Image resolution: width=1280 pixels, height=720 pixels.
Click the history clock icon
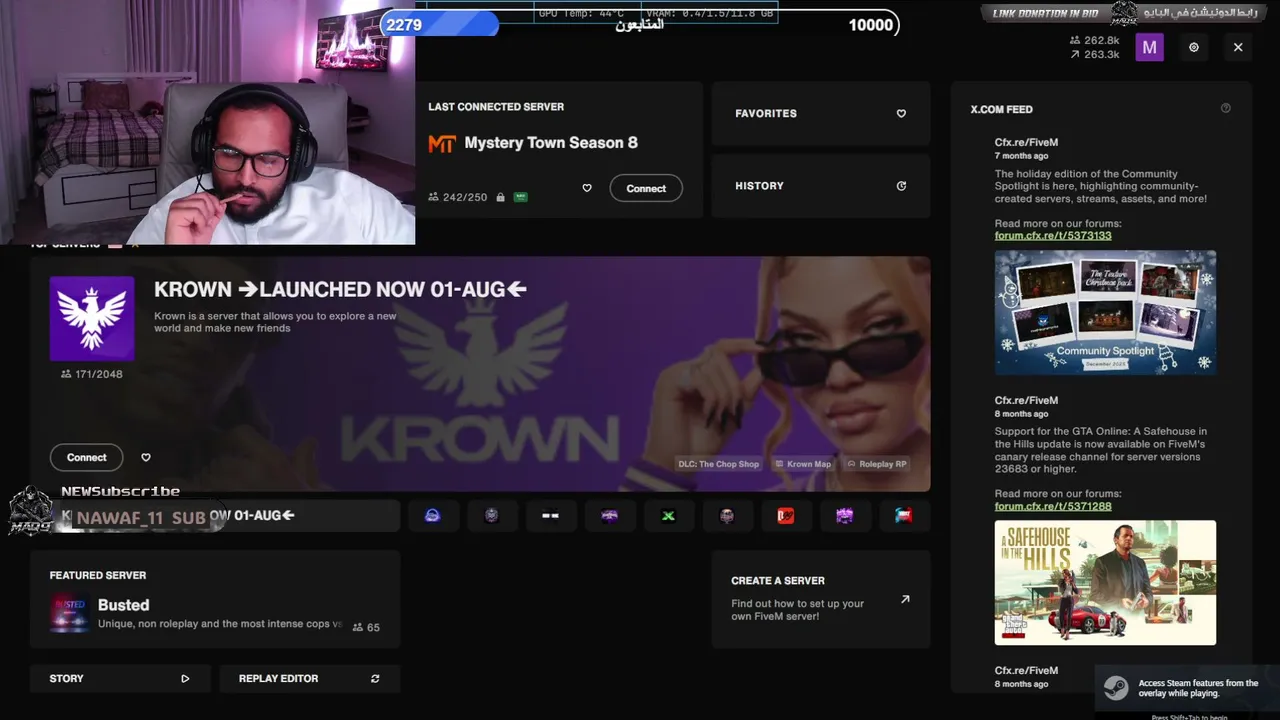901,186
